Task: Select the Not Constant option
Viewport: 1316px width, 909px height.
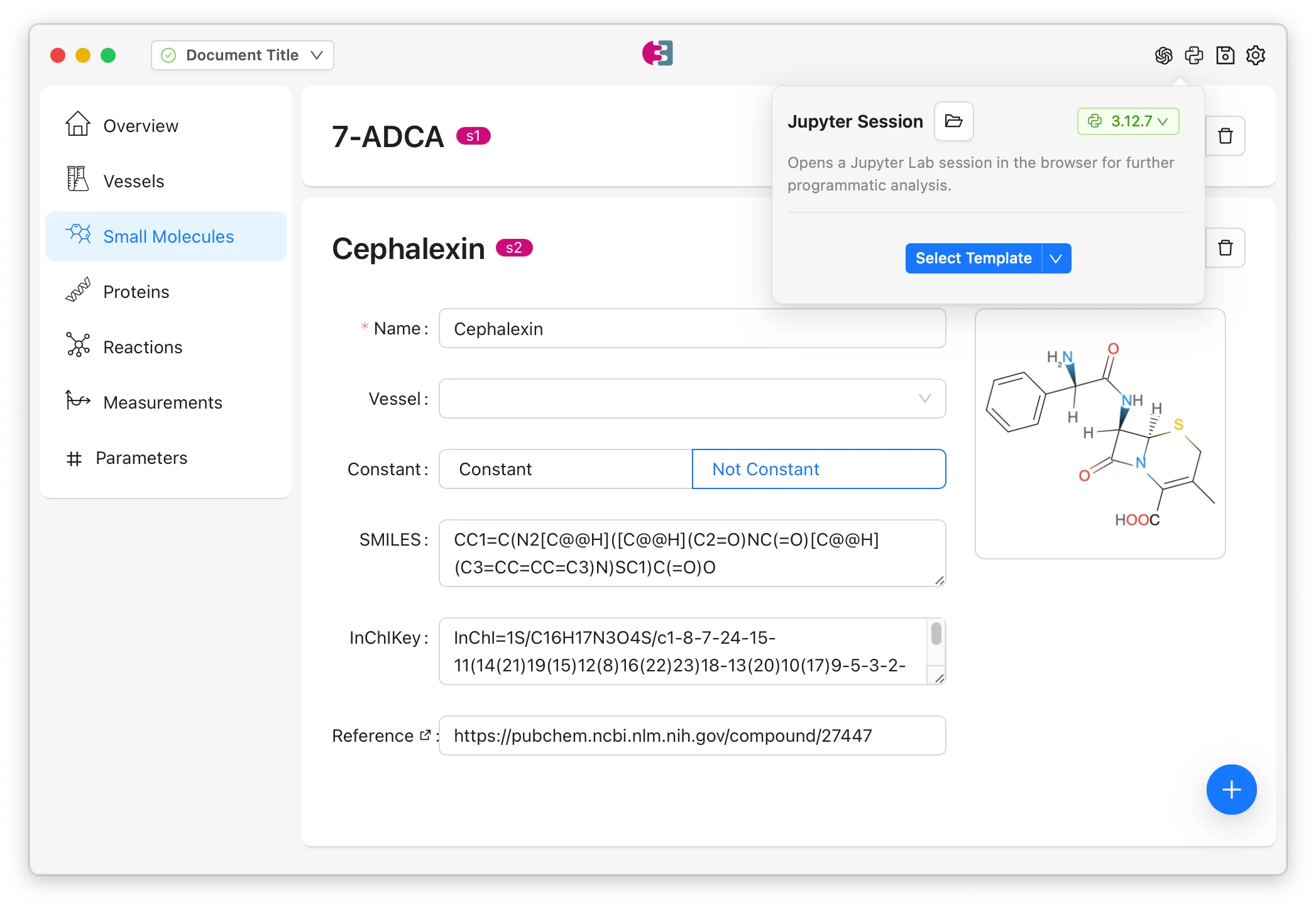Action: (x=818, y=469)
